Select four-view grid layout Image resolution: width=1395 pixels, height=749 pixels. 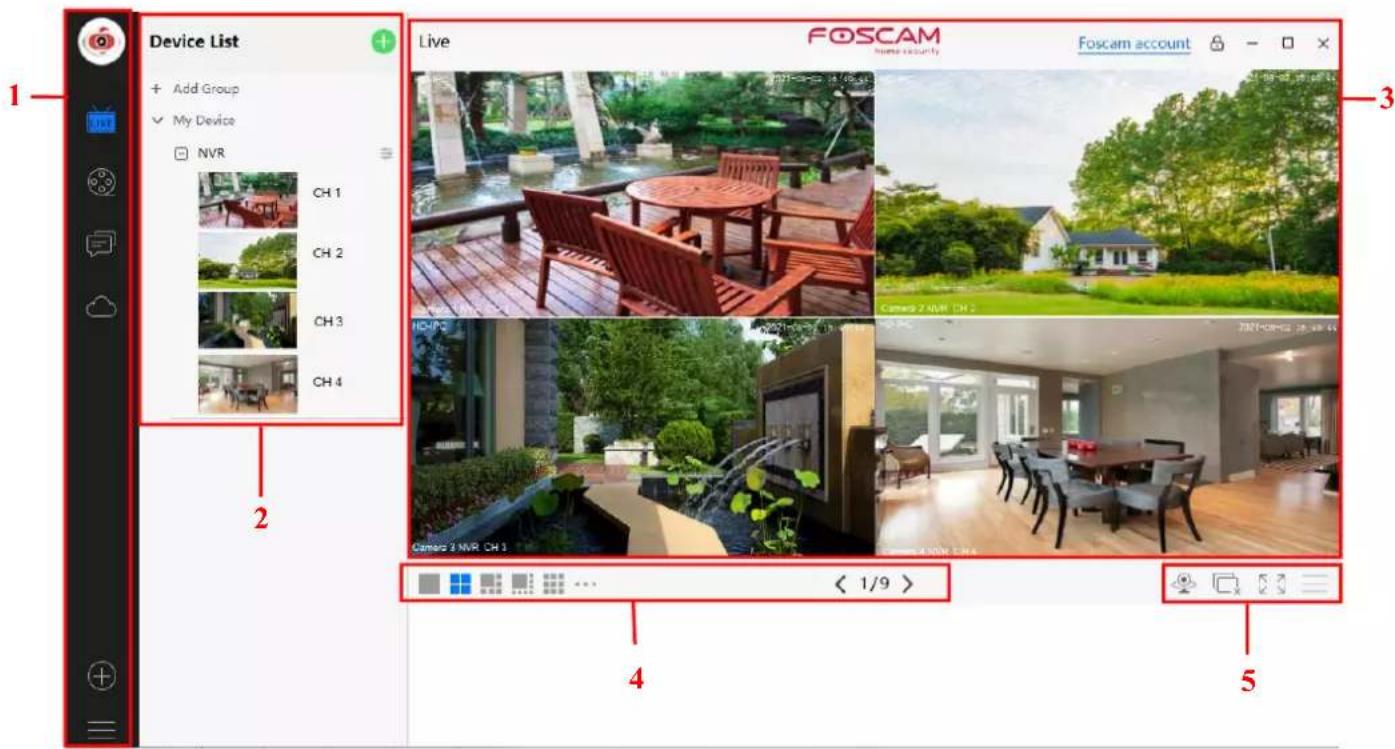tap(460, 584)
